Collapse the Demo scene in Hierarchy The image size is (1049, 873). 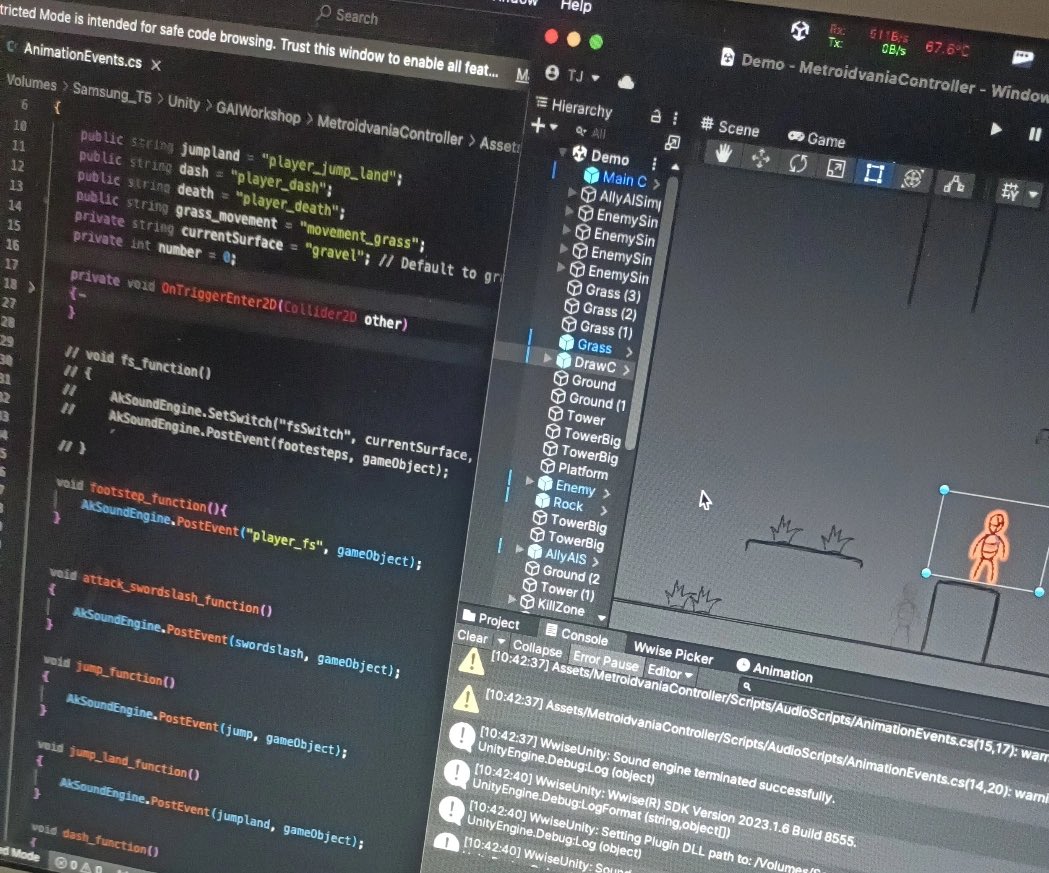[563, 152]
